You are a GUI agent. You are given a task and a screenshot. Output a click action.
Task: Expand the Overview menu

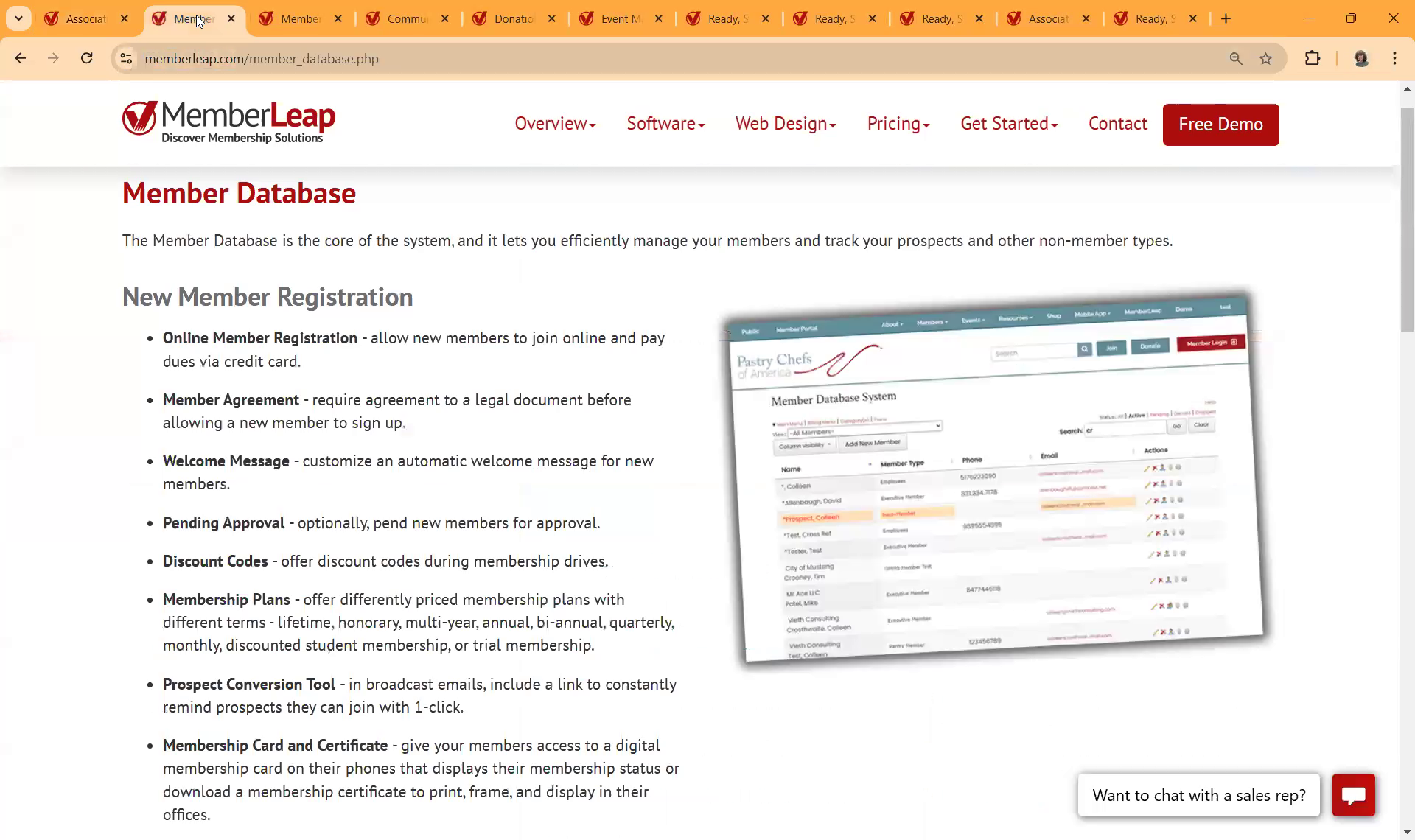(x=555, y=124)
